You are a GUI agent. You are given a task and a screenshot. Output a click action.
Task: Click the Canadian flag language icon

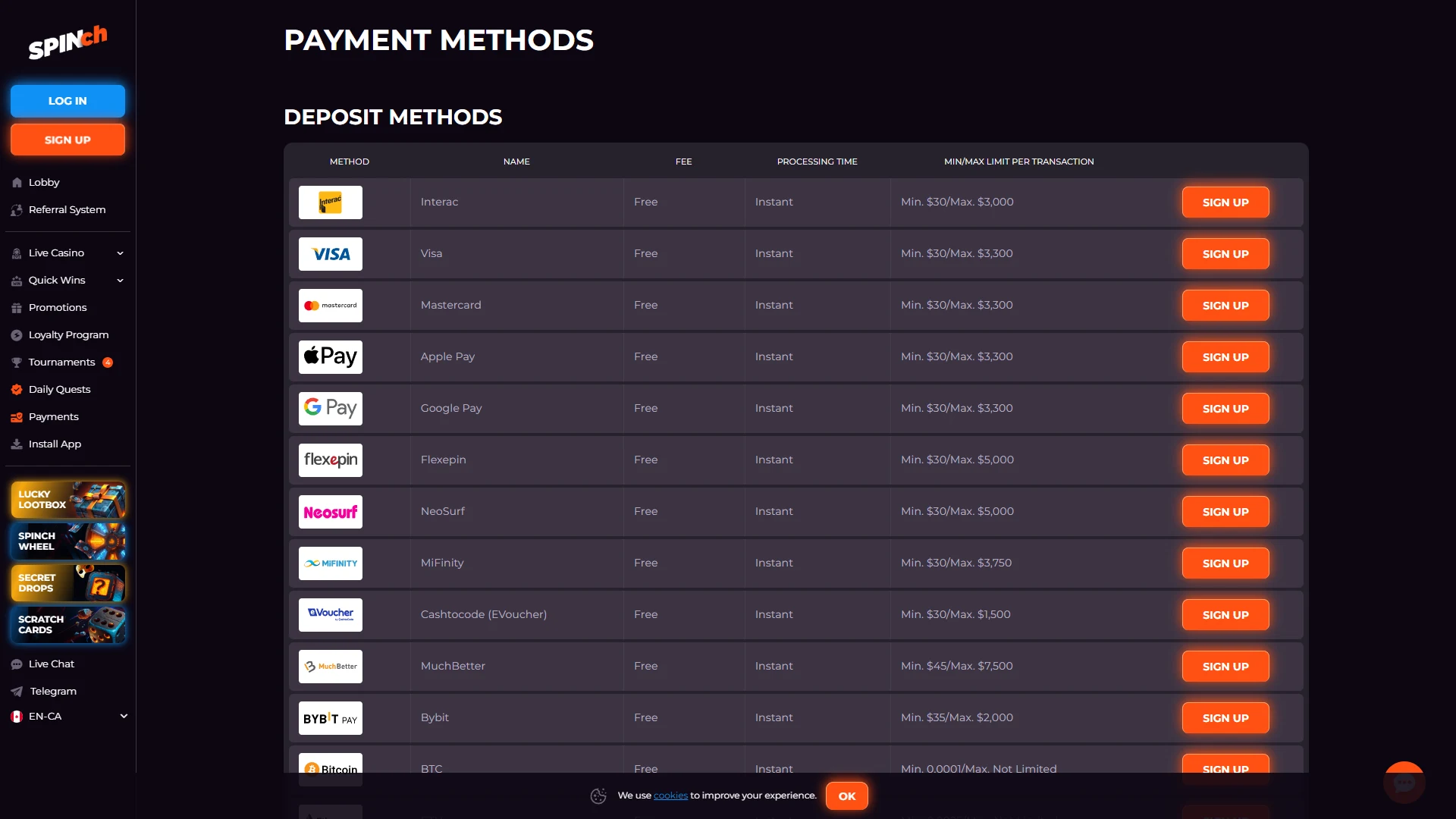[x=17, y=717]
